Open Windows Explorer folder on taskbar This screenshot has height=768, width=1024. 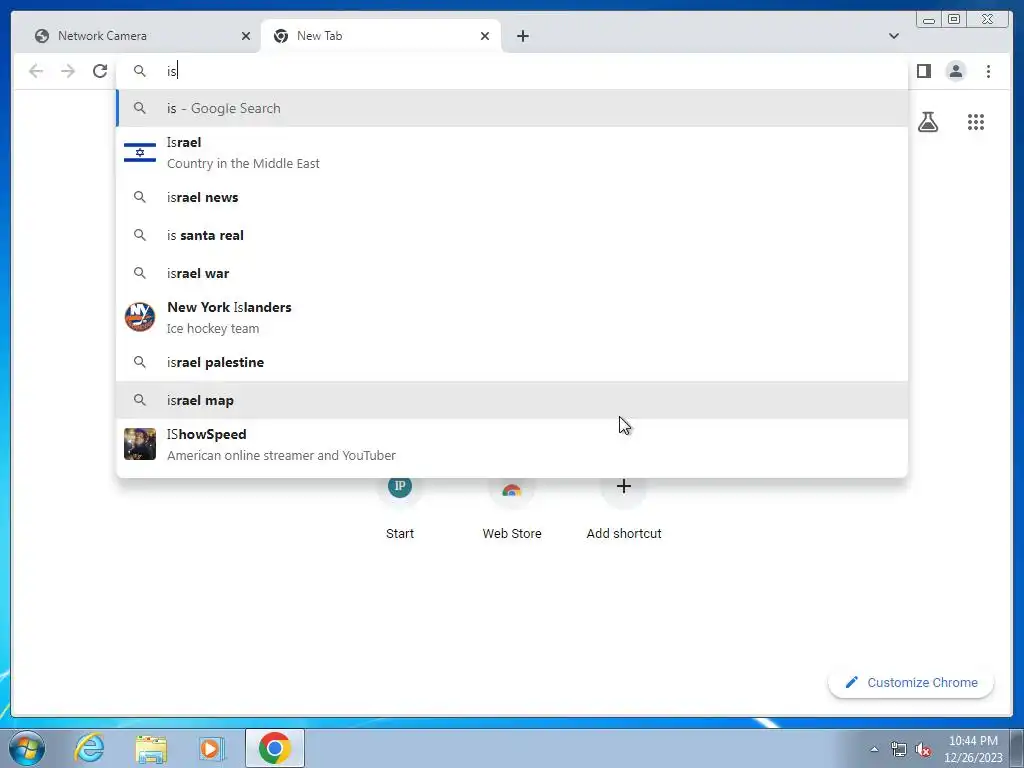point(151,748)
